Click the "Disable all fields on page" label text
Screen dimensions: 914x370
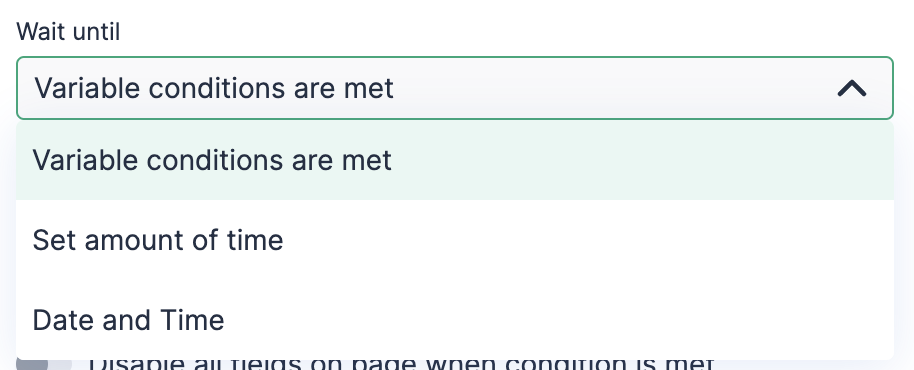(401, 364)
